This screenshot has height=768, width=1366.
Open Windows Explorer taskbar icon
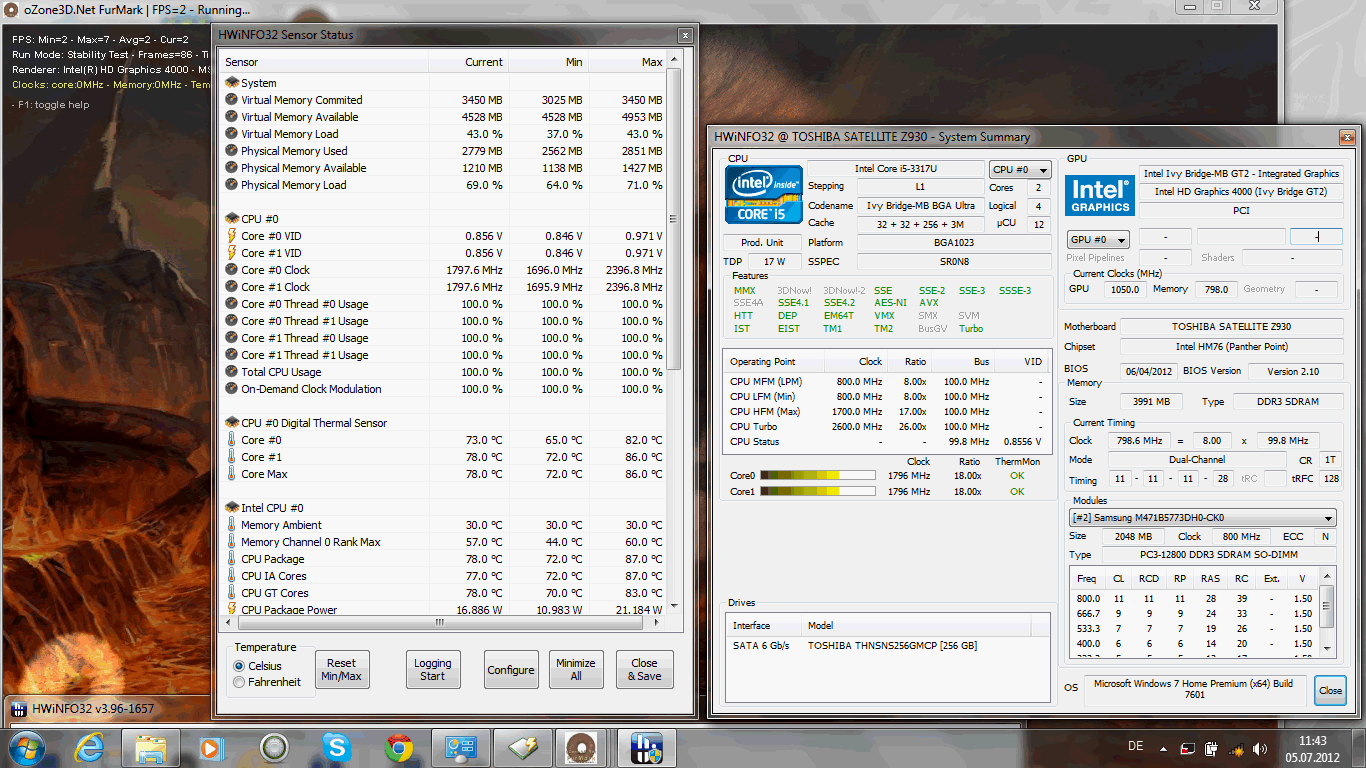pos(151,747)
